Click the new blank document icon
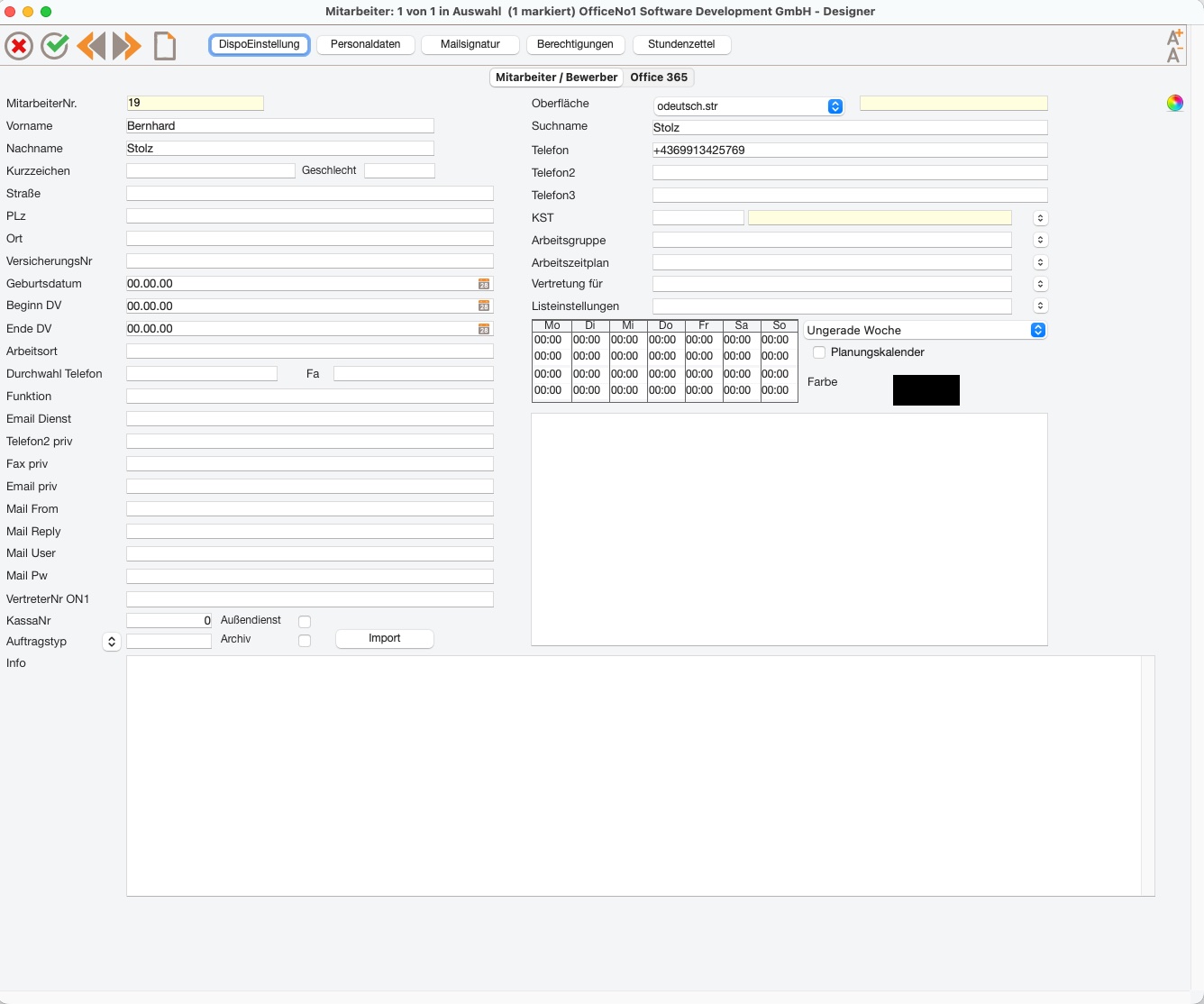The image size is (1204, 1004). click(x=165, y=45)
